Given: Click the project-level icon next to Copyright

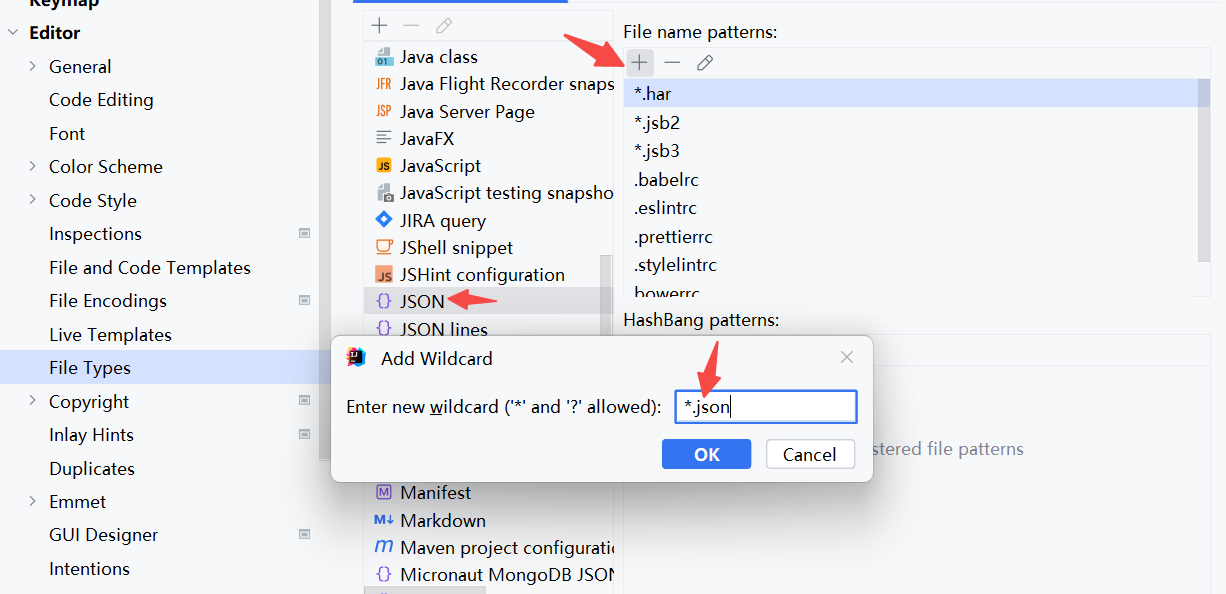Looking at the screenshot, I should tap(304, 401).
